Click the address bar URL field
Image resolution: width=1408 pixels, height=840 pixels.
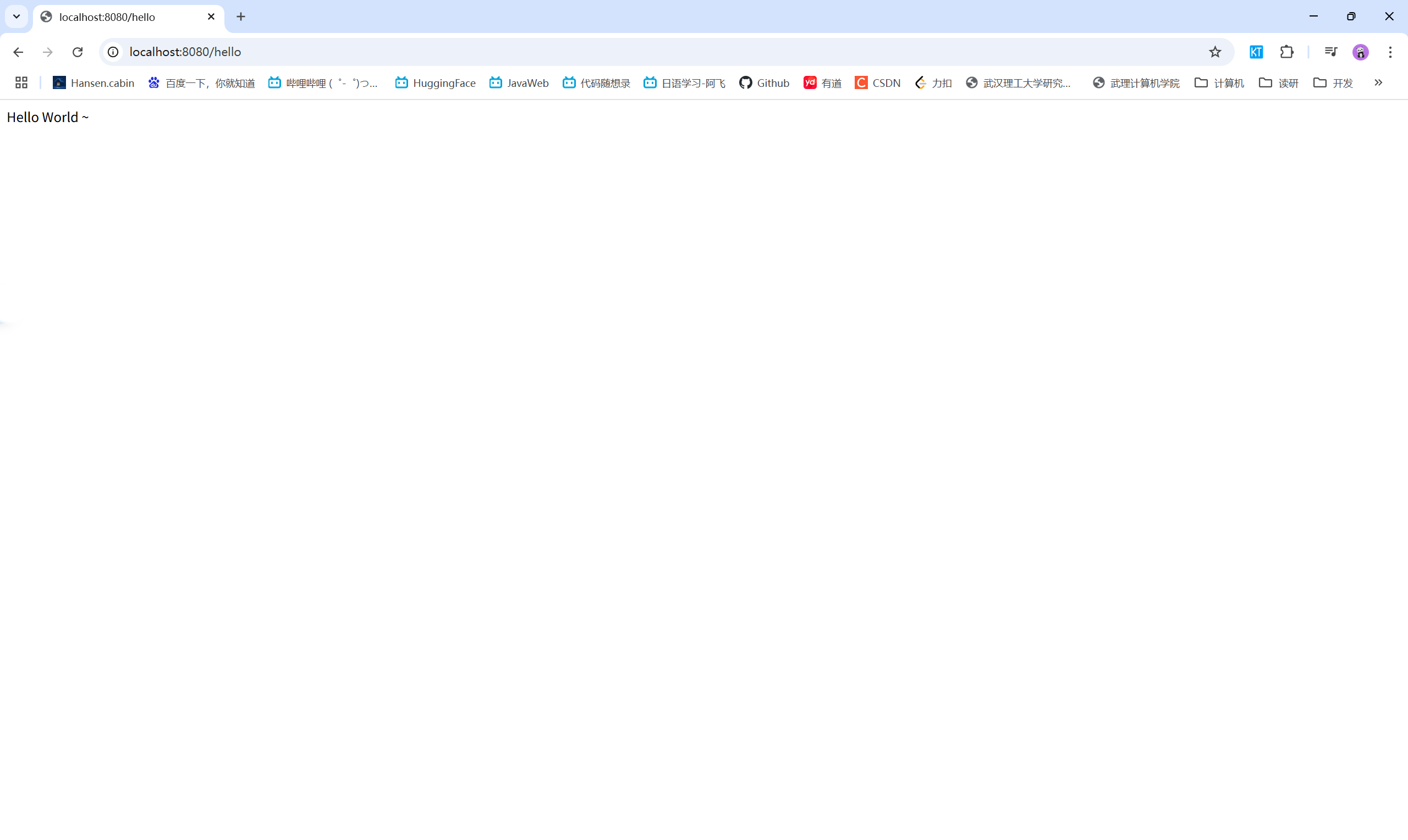(623, 52)
